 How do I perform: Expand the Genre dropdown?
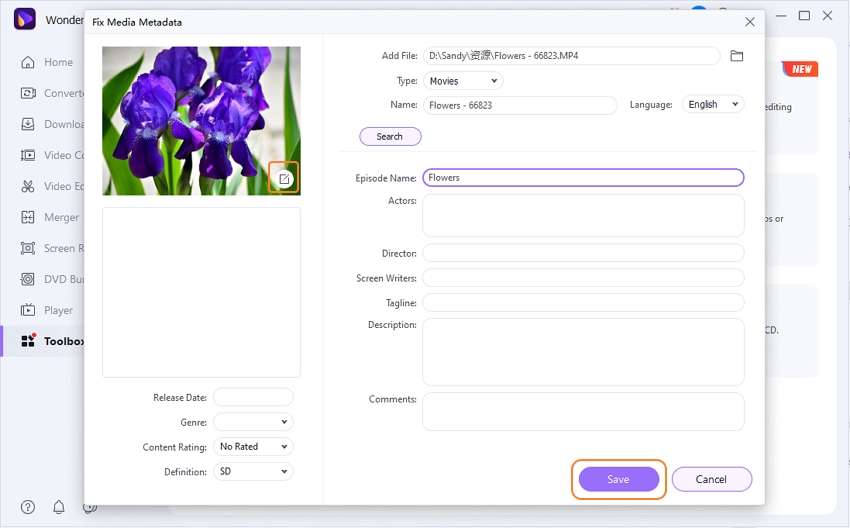pos(253,422)
